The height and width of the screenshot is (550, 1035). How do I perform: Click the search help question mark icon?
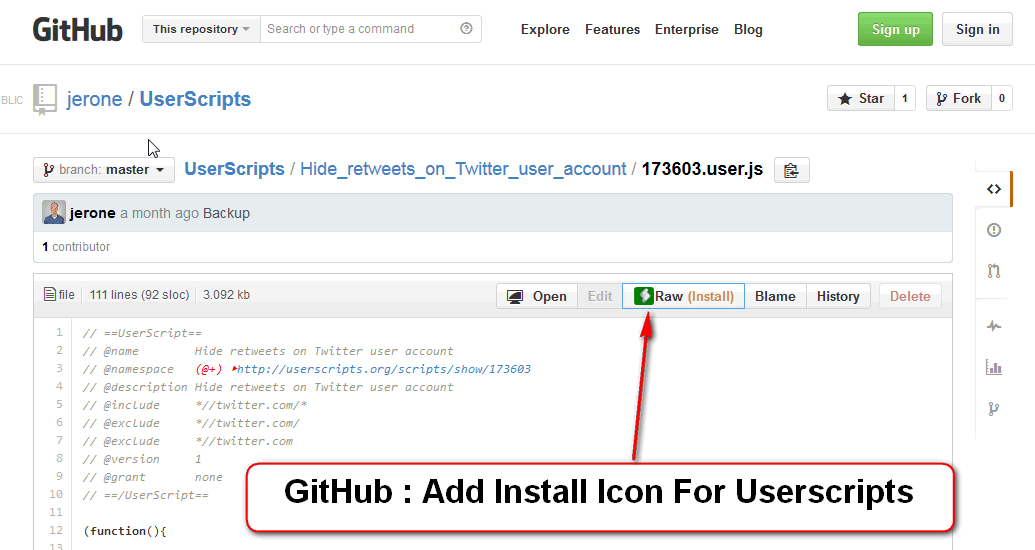point(466,28)
